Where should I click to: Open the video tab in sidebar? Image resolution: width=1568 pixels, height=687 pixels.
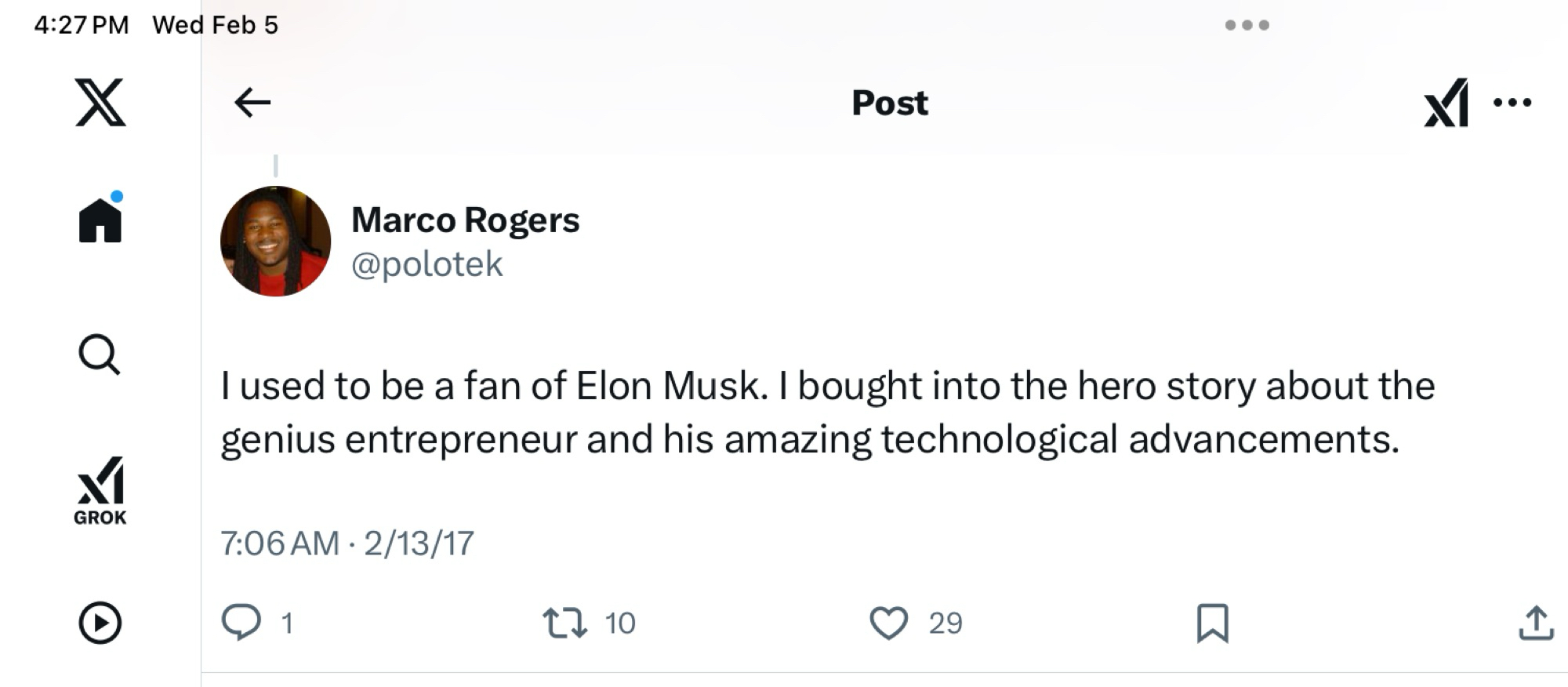[x=100, y=623]
